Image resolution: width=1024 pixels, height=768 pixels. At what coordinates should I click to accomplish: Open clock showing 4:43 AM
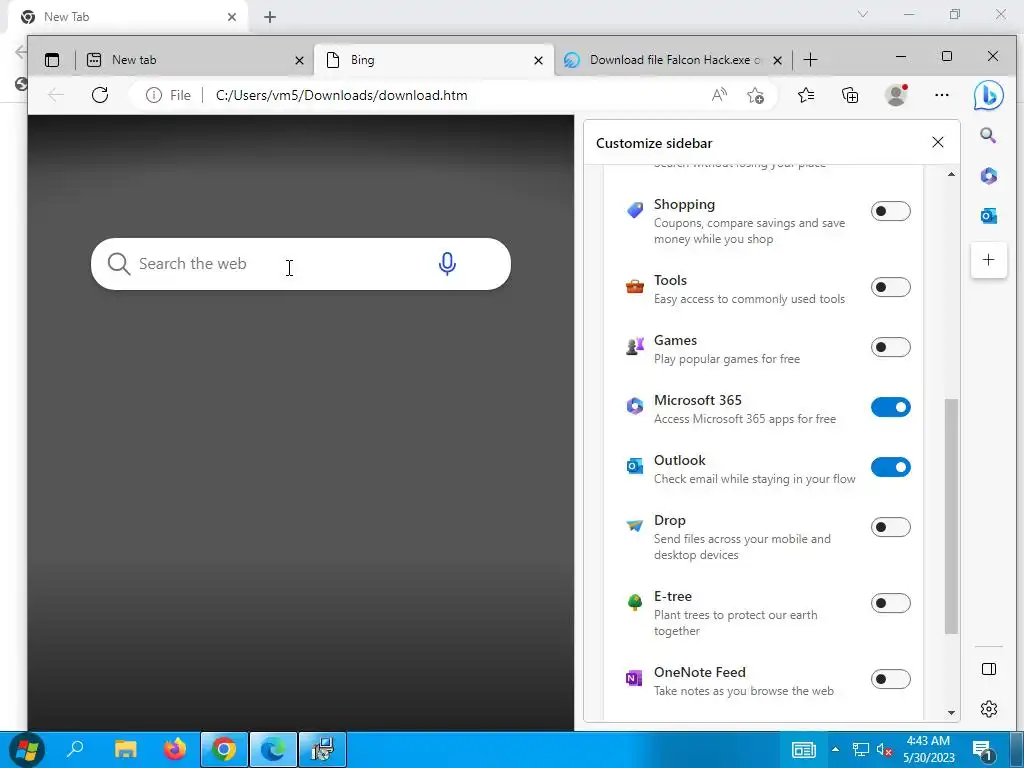tap(928, 750)
